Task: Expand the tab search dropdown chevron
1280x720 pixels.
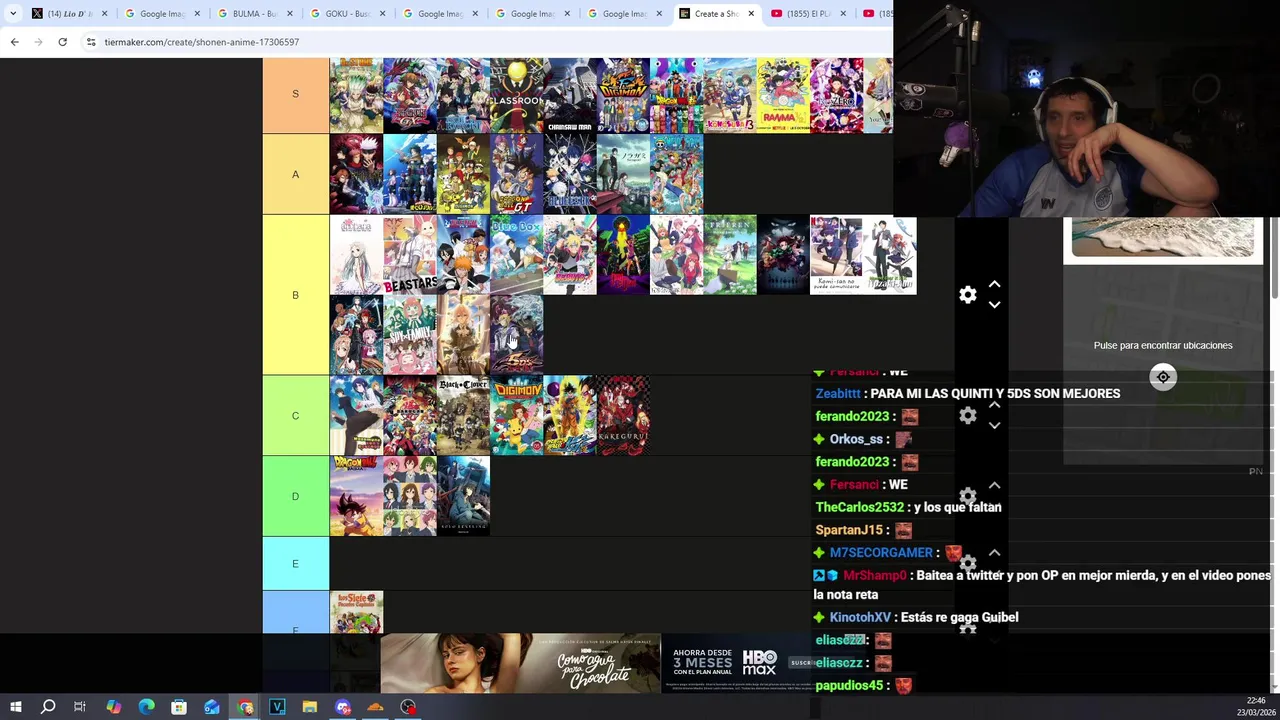Action: click(x=13, y=13)
